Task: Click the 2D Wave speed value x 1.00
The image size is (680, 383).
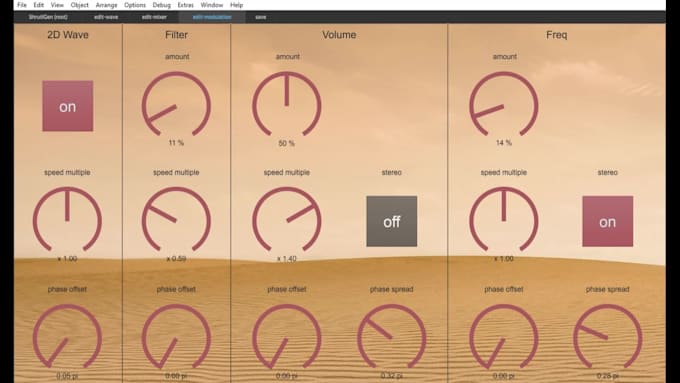Action: [x=67, y=259]
